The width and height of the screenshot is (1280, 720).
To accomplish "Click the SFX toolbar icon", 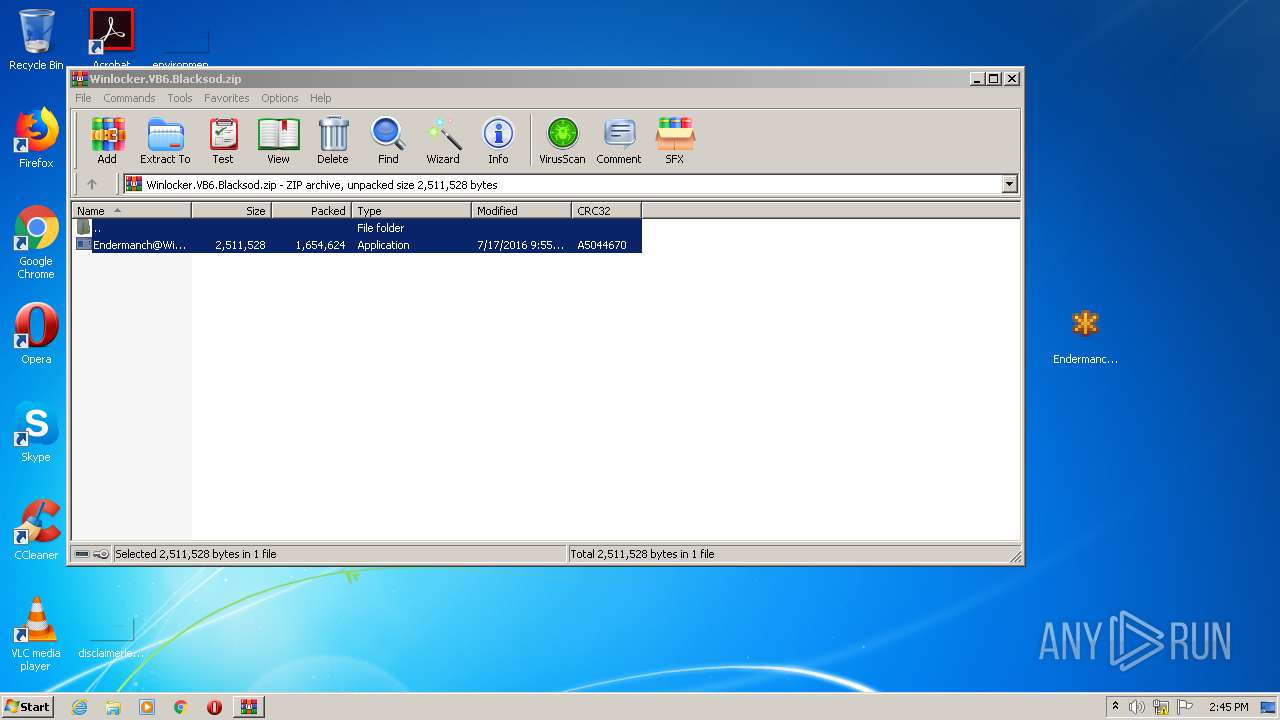I will [675, 140].
